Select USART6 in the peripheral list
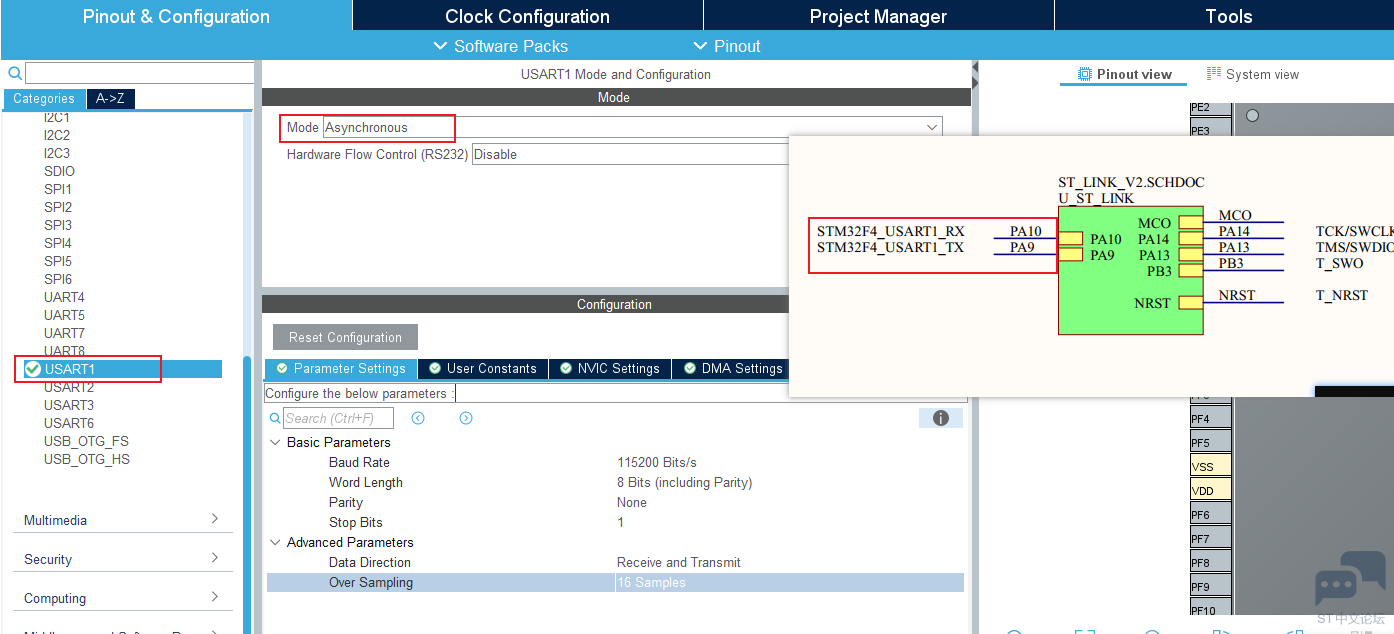1394x634 pixels. point(69,423)
